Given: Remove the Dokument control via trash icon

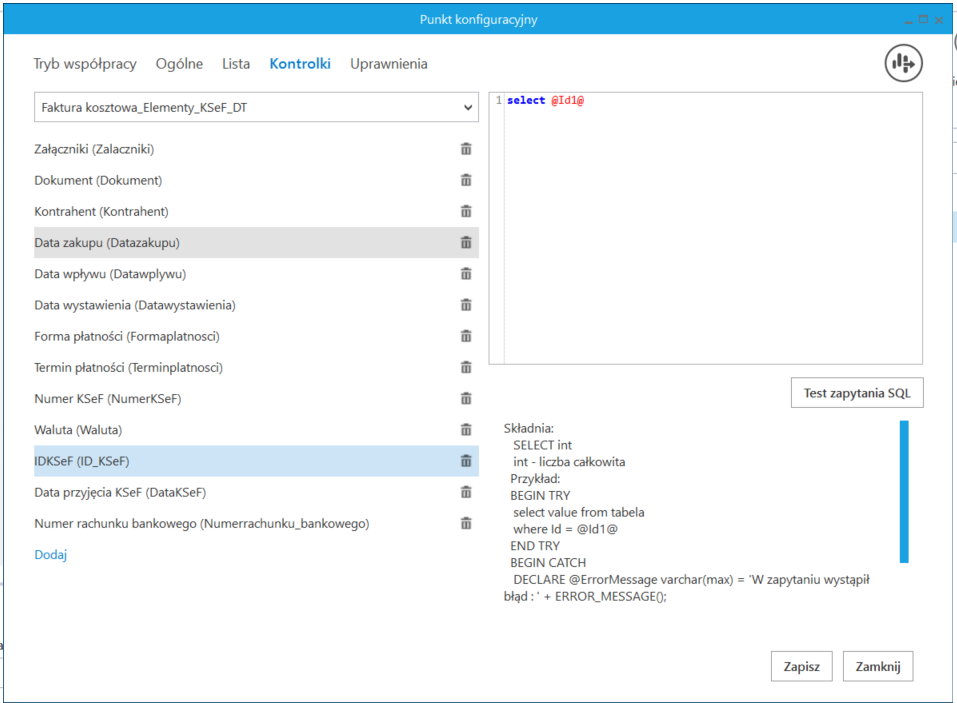Looking at the screenshot, I should 465,180.
